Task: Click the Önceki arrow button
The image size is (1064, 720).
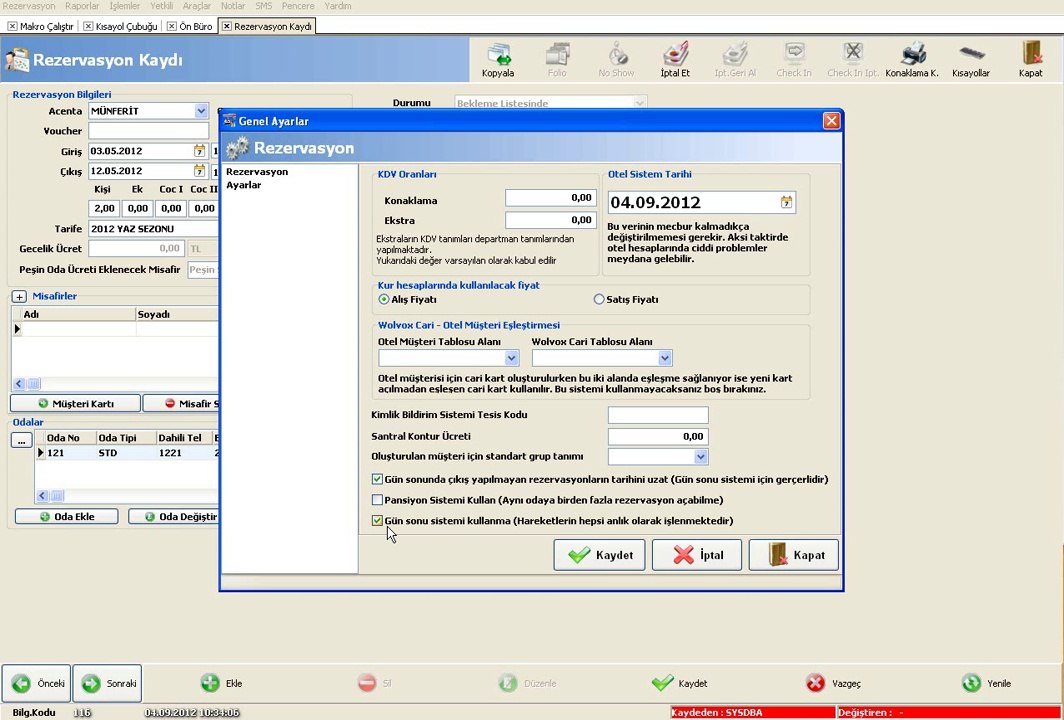Action: point(37,683)
